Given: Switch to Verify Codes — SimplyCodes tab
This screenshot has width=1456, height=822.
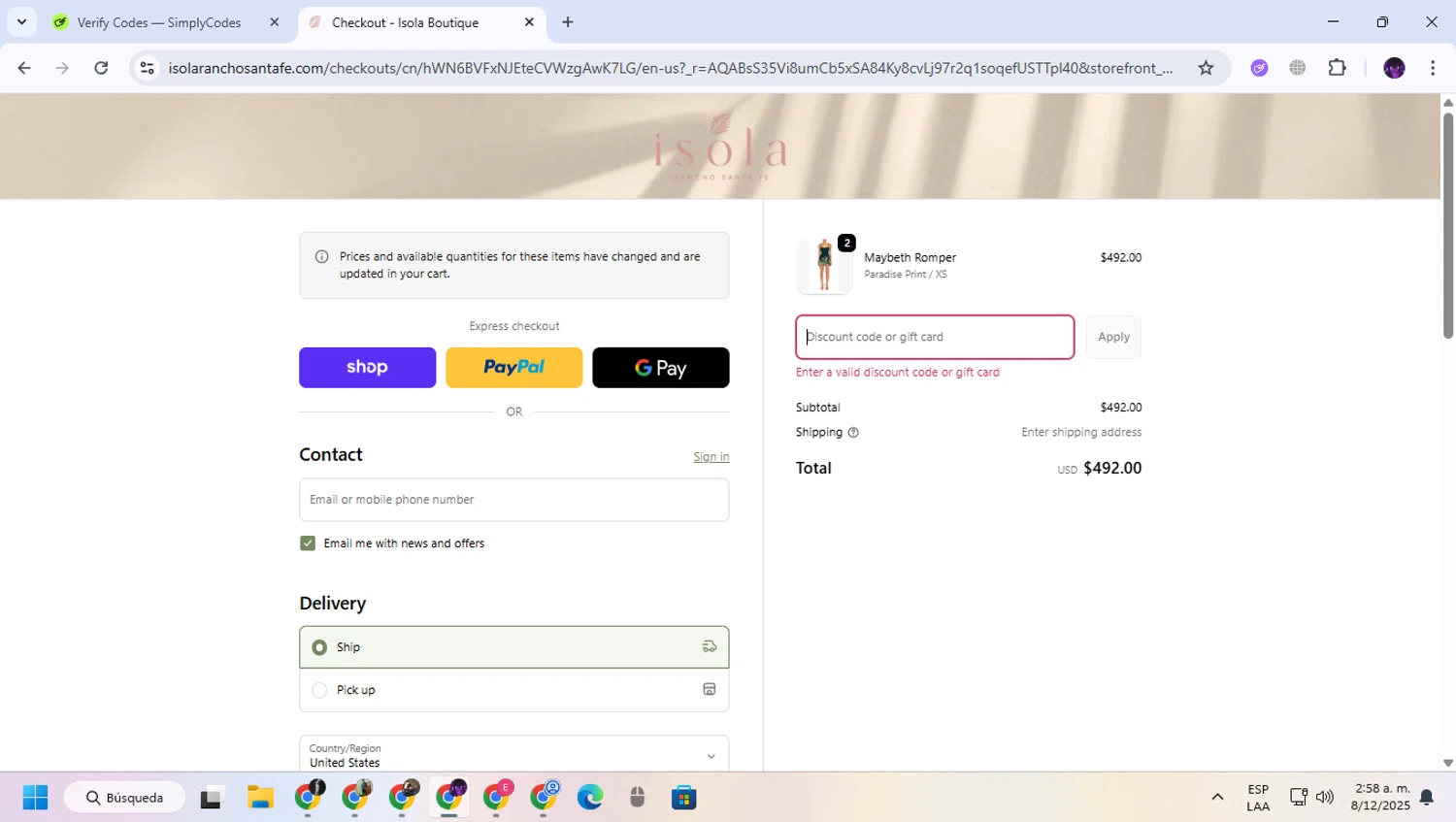Looking at the screenshot, I should [167, 22].
